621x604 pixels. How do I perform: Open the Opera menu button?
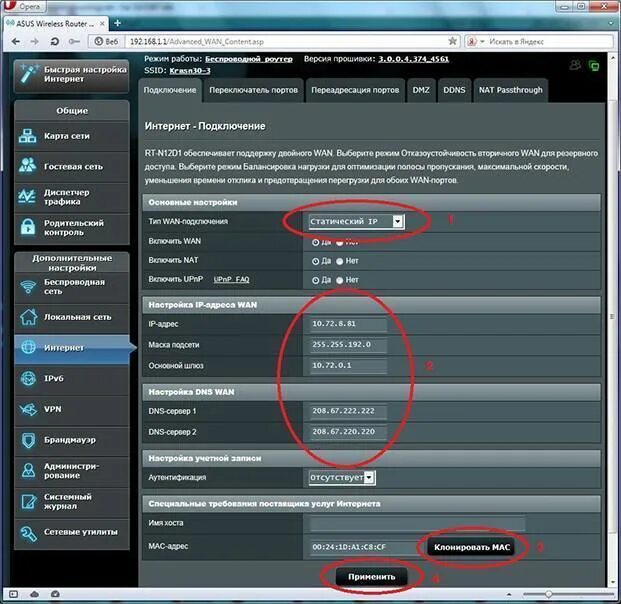24,6
